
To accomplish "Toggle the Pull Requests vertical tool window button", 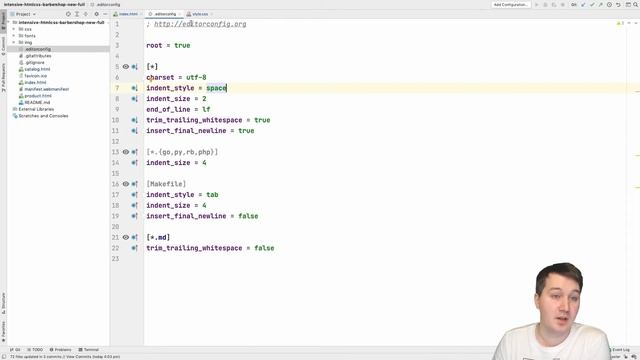I will pos(3,78).
